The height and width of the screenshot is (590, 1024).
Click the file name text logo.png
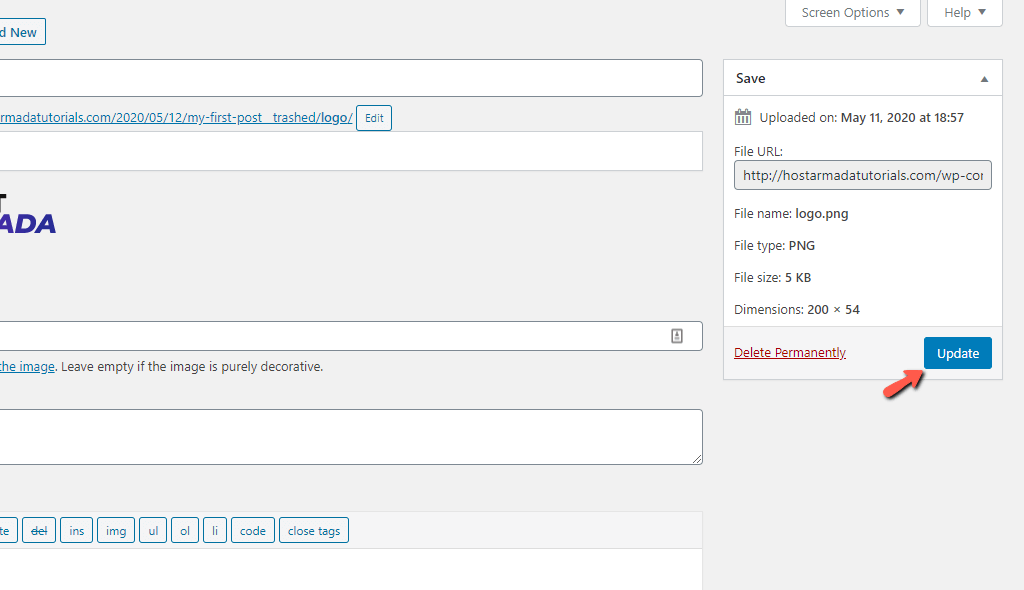point(822,214)
